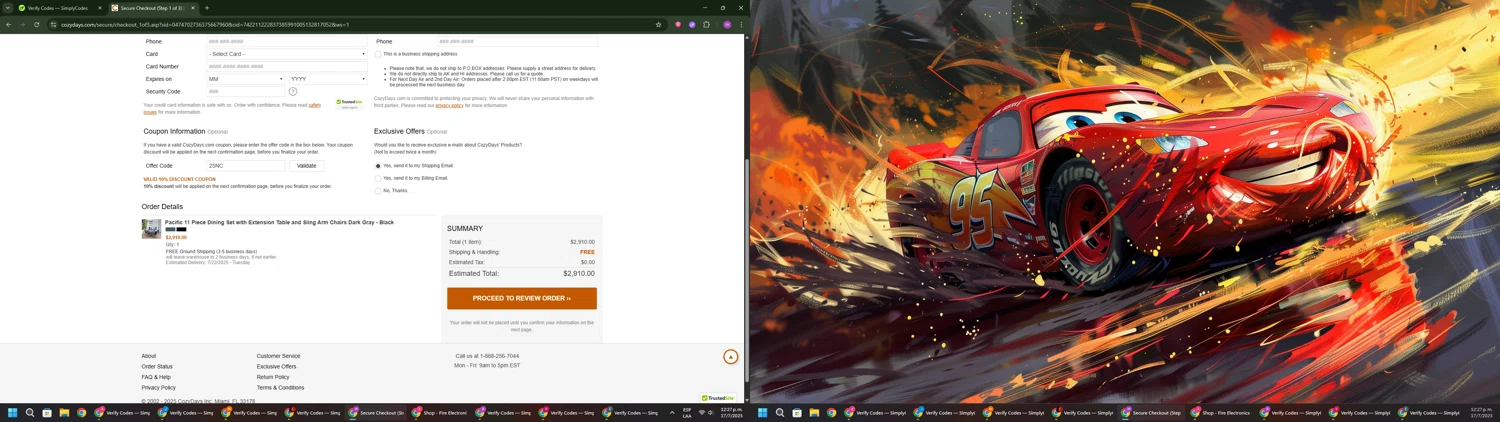Open the tab search dropdown in Chrome
The image size is (1500, 422).
pos(7,8)
